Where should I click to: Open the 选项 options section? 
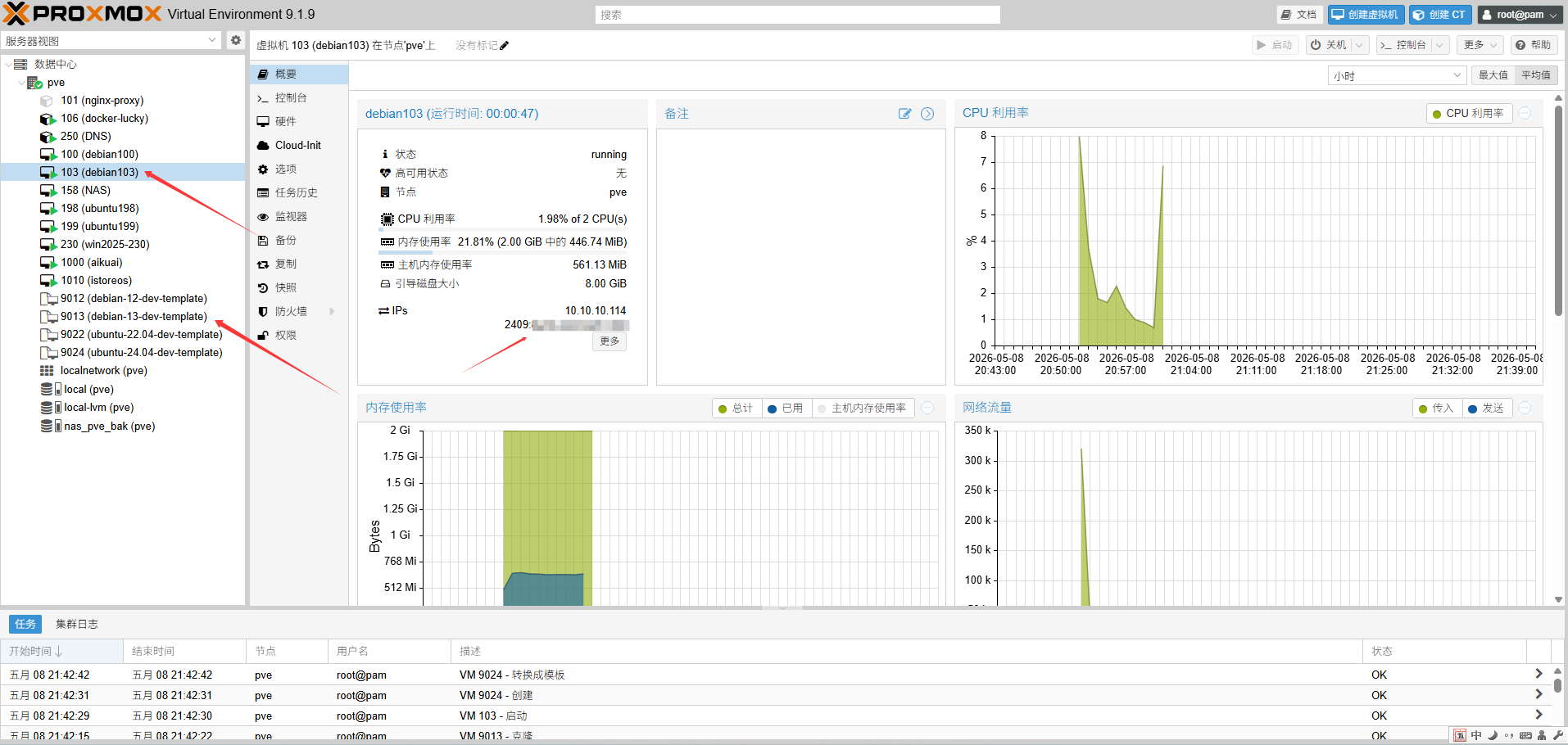299,169
